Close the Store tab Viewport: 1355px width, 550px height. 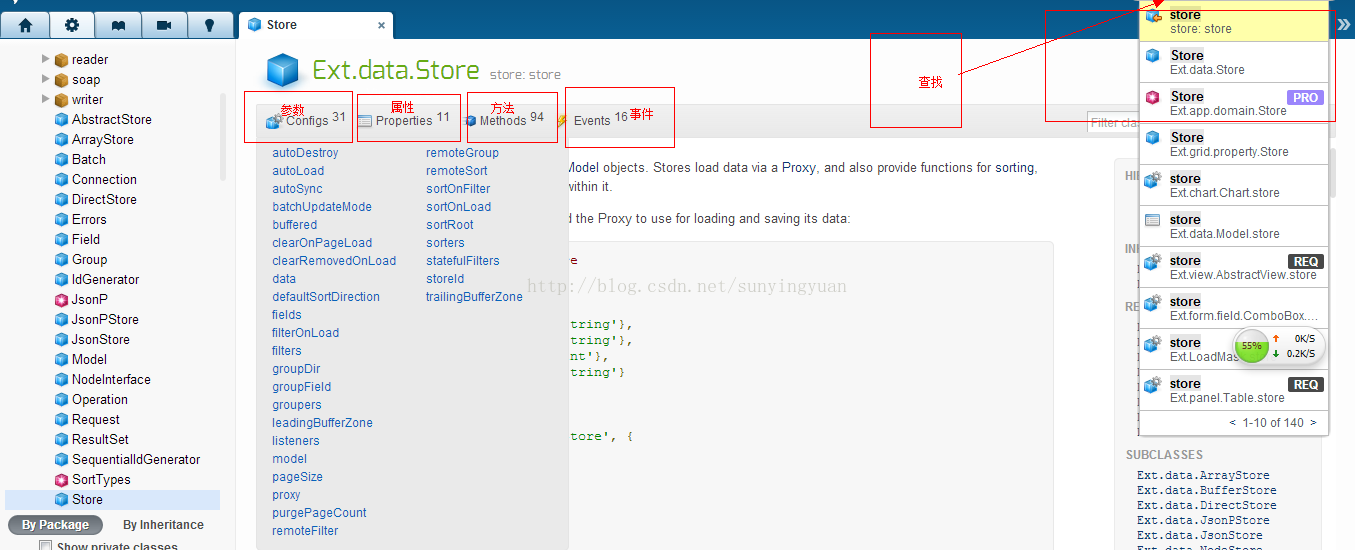click(381, 26)
